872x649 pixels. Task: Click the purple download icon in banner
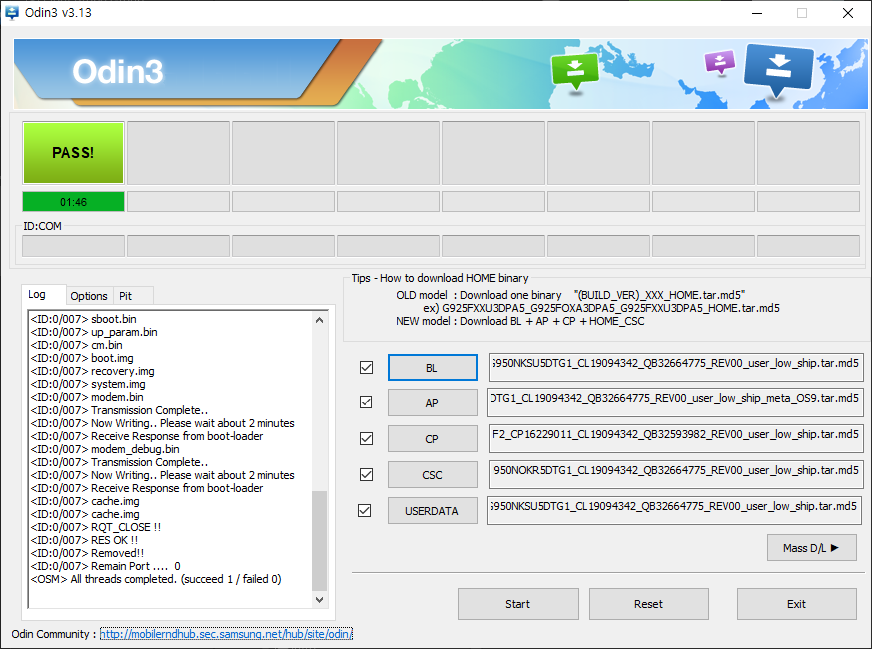click(x=720, y=62)
